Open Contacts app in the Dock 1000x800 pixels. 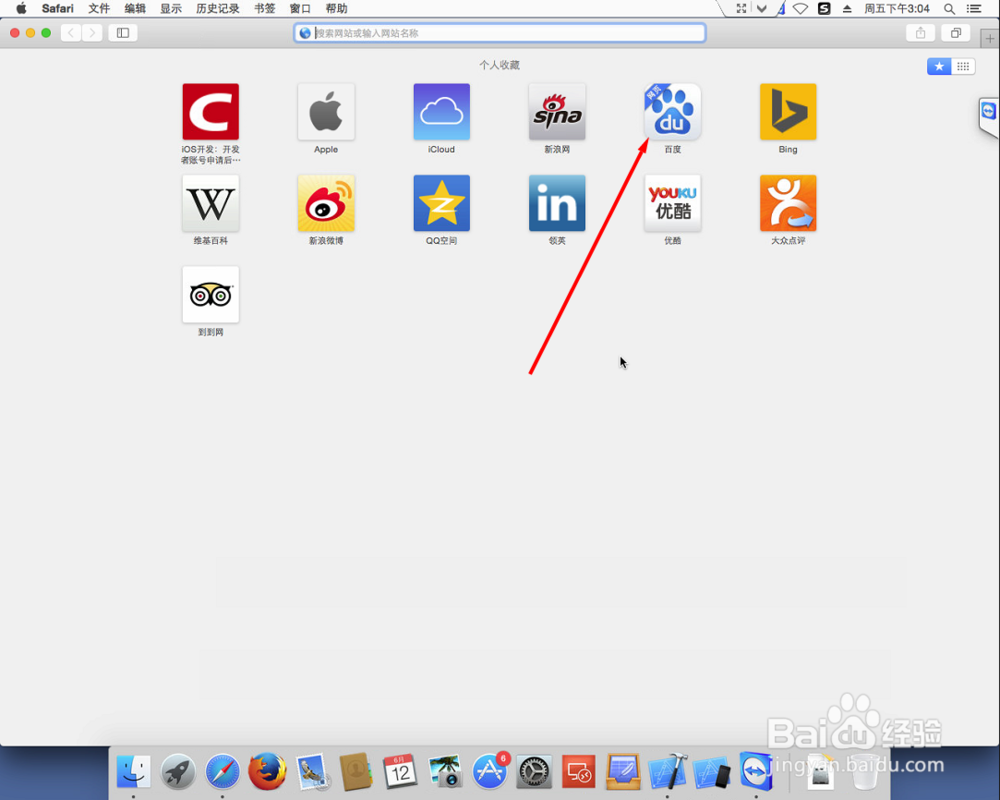(x=356, y=771)
